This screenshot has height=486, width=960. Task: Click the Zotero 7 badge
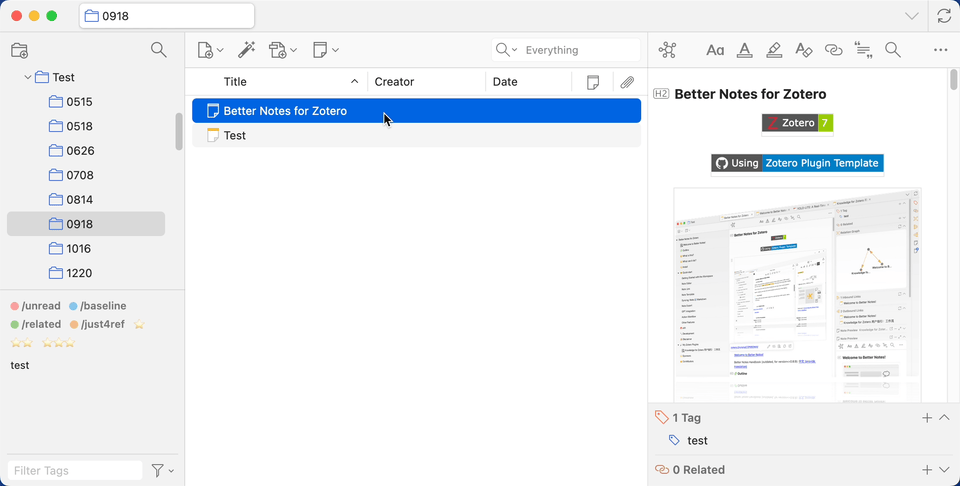coord(797,123)
